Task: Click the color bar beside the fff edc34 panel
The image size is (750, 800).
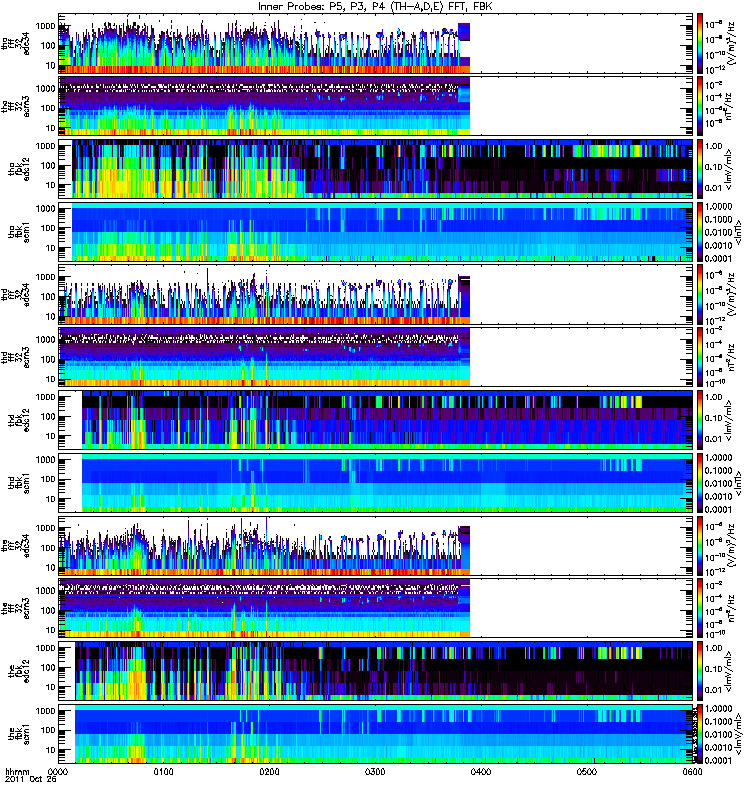Action: pos(699,545)
